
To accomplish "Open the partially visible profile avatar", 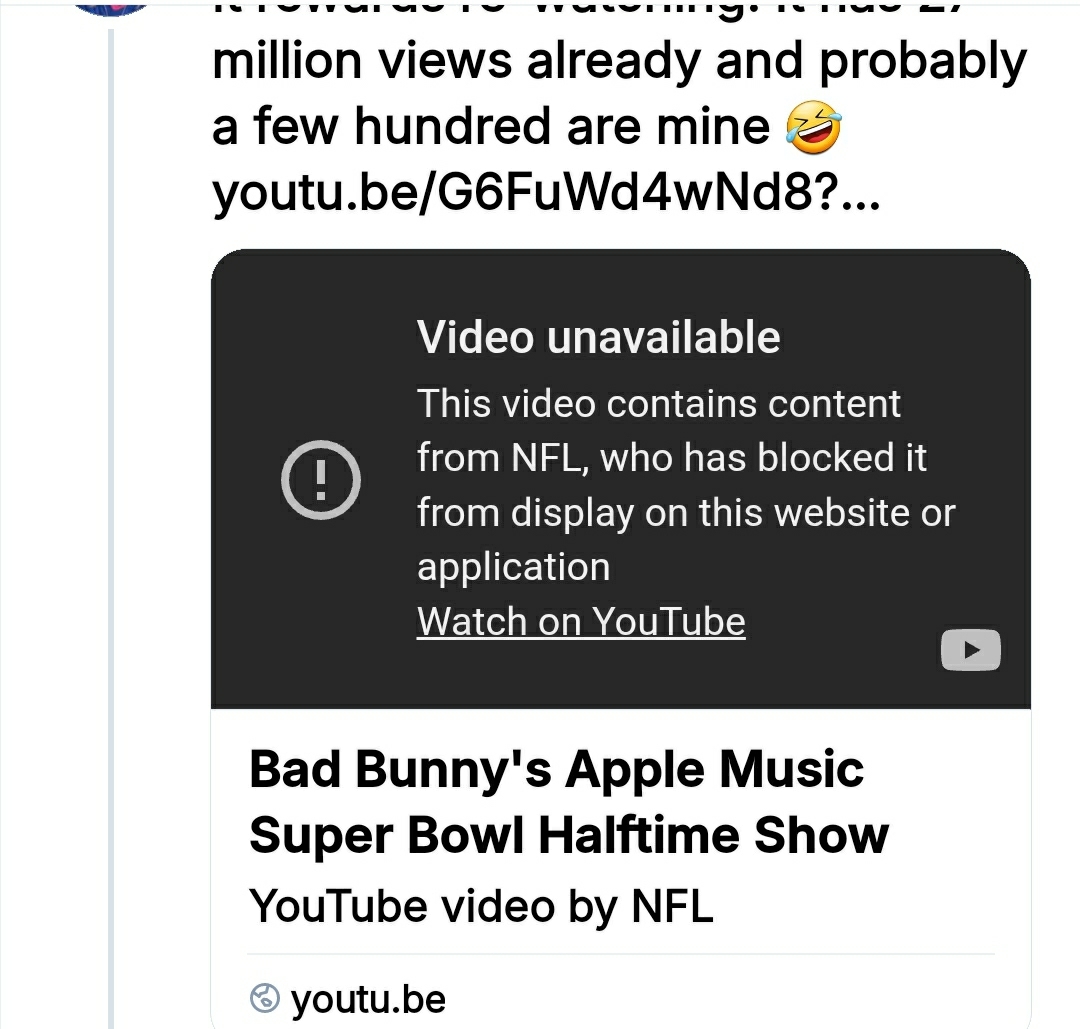I will pyautogui.click(x=112, y=8).
